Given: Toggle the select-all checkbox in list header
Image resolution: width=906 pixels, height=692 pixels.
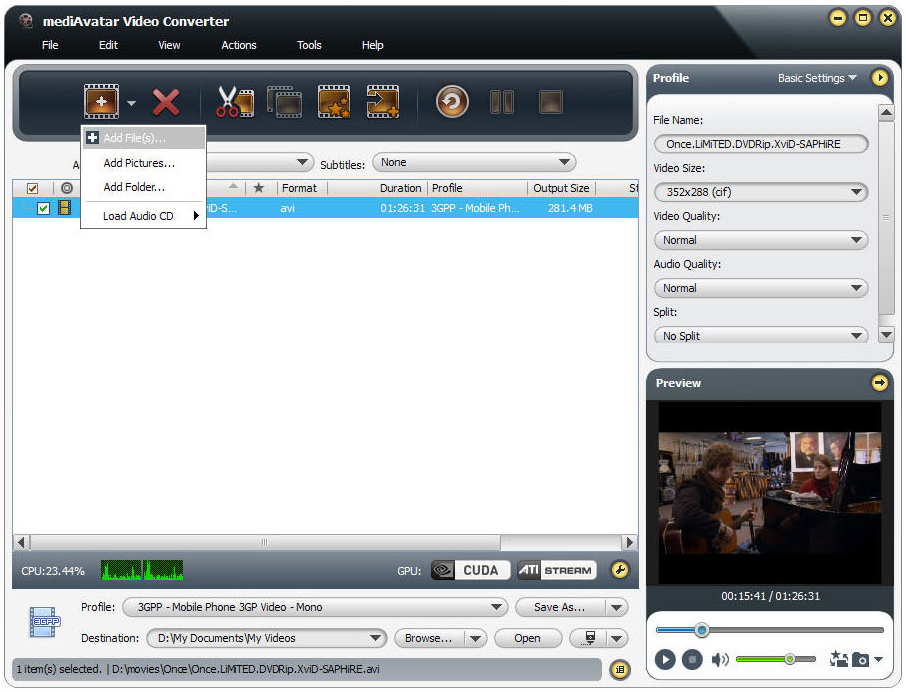Looking at the screenshot, I should pyautogui.click(x=32, y=188).
